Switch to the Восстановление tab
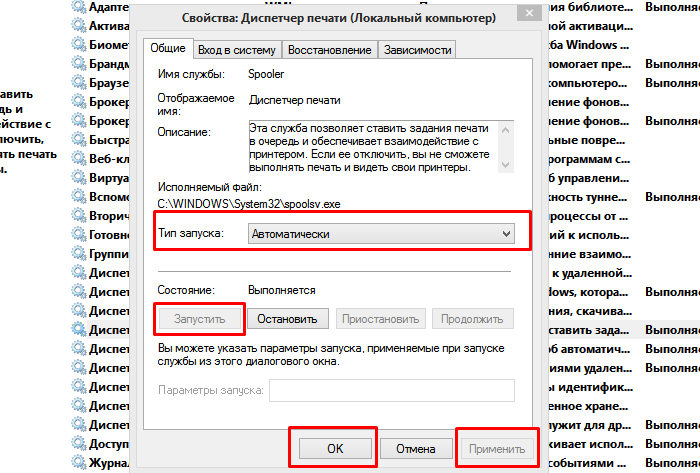 [329, 50]
